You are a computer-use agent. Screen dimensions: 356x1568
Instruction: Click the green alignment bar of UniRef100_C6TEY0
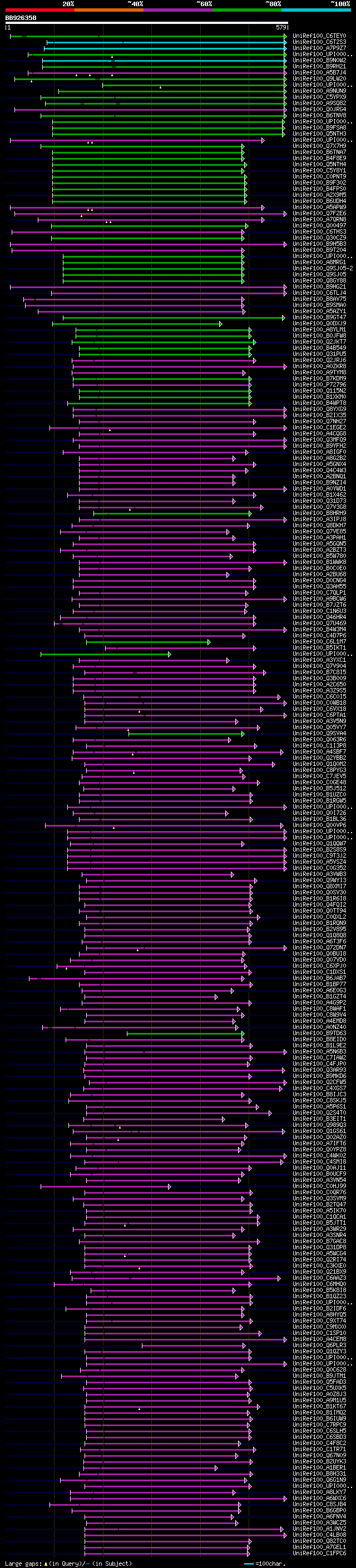click(148, 36)
